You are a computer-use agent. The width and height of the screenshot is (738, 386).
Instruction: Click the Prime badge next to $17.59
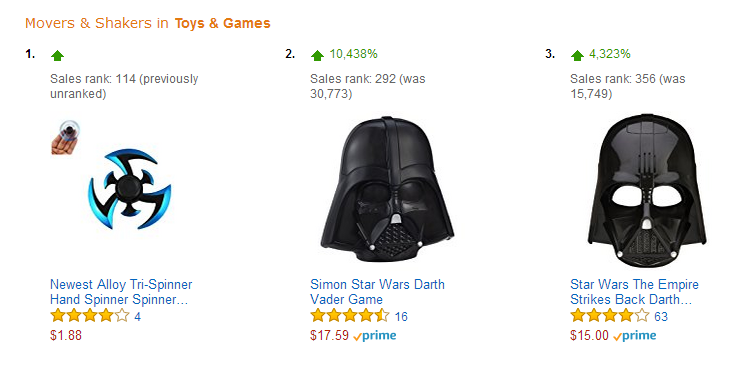tap(375, 336)
